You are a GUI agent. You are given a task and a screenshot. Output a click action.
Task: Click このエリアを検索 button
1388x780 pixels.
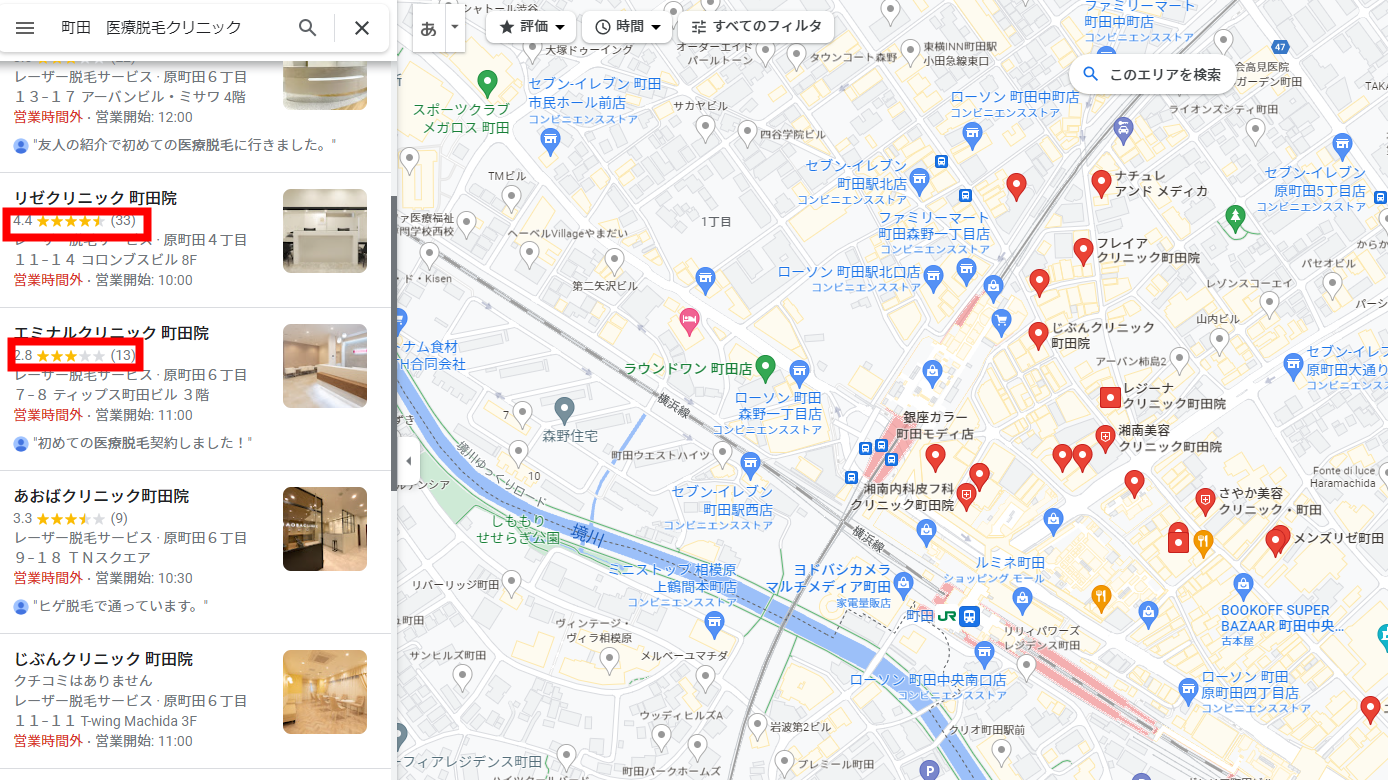pos(1152,74)
